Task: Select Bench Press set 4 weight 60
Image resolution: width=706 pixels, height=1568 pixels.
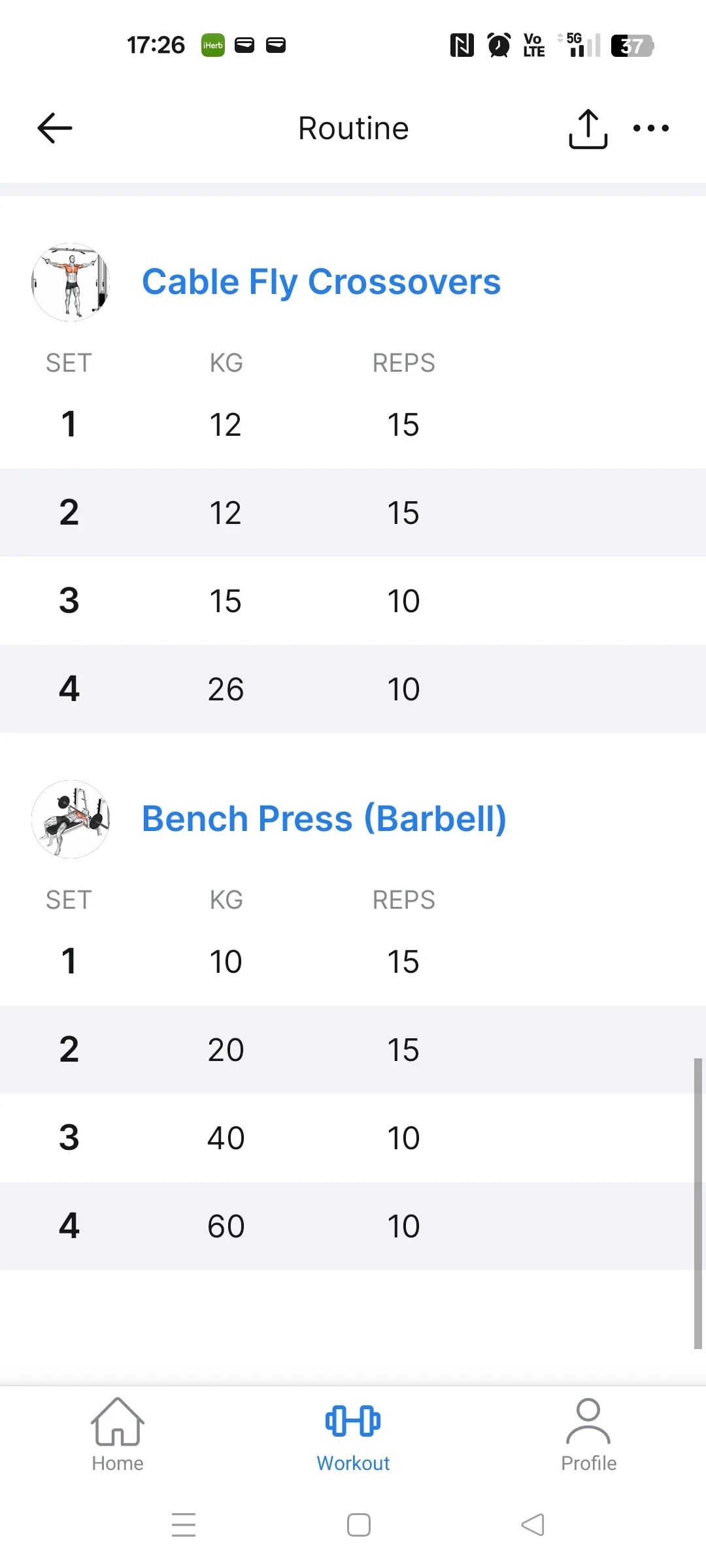Action: (226, 1226)
